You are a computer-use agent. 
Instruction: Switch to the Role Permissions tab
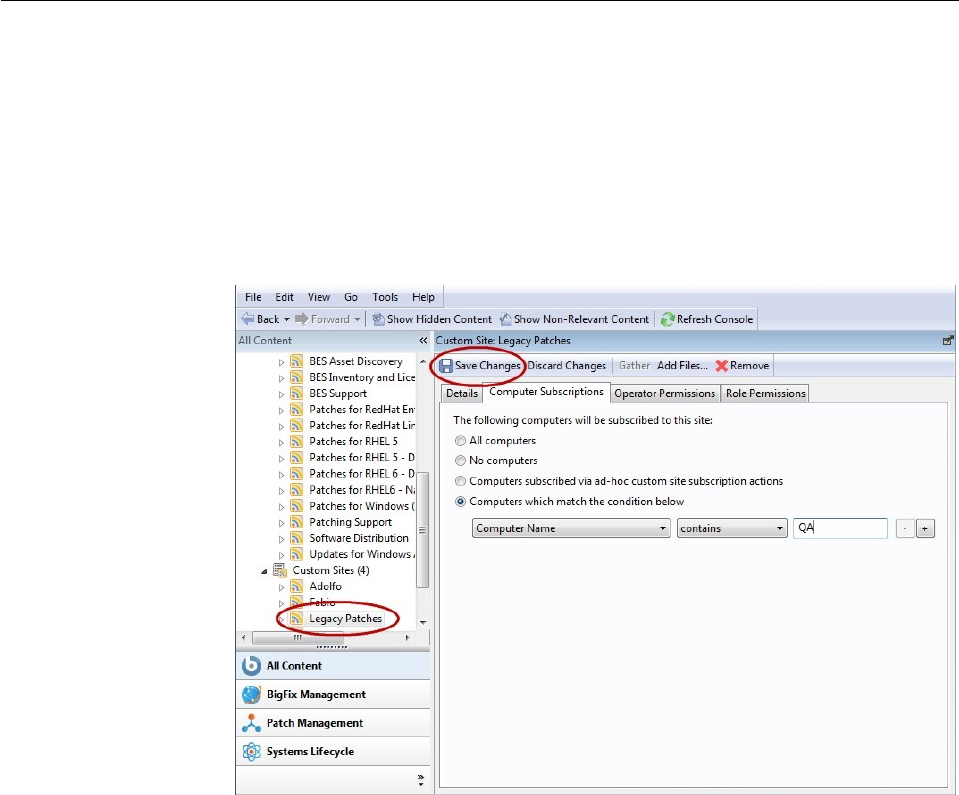pyautogui.click(x=766, y=393)
